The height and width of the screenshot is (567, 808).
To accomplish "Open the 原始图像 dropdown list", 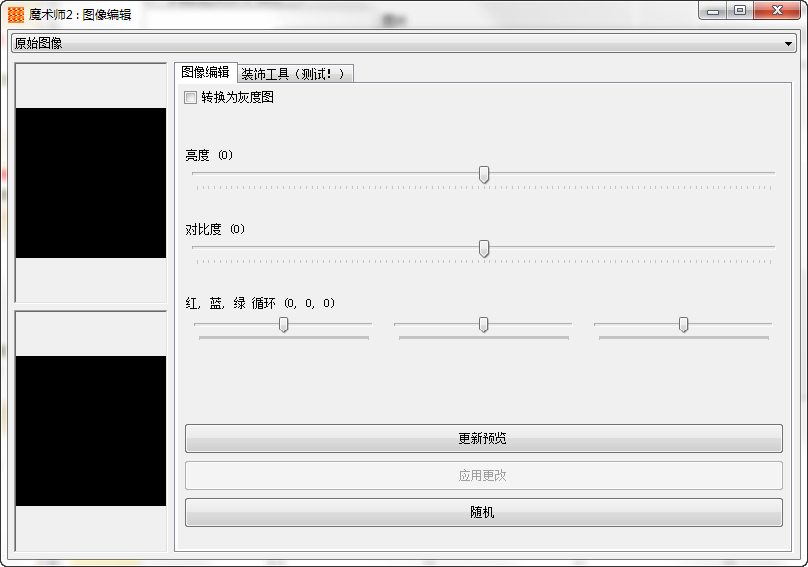I will point(404,43).
